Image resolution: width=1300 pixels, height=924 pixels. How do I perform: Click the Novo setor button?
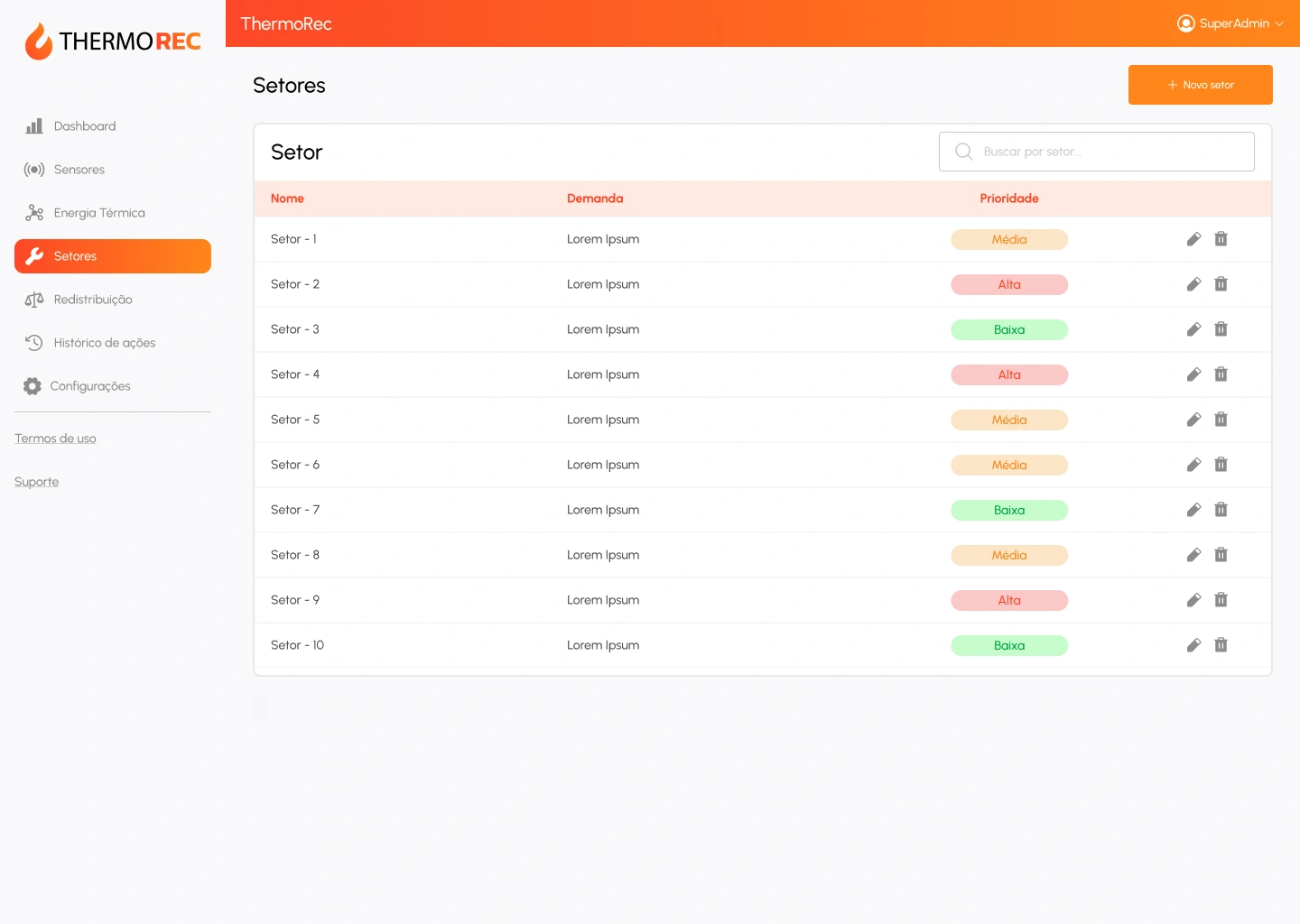[1200, 85]
